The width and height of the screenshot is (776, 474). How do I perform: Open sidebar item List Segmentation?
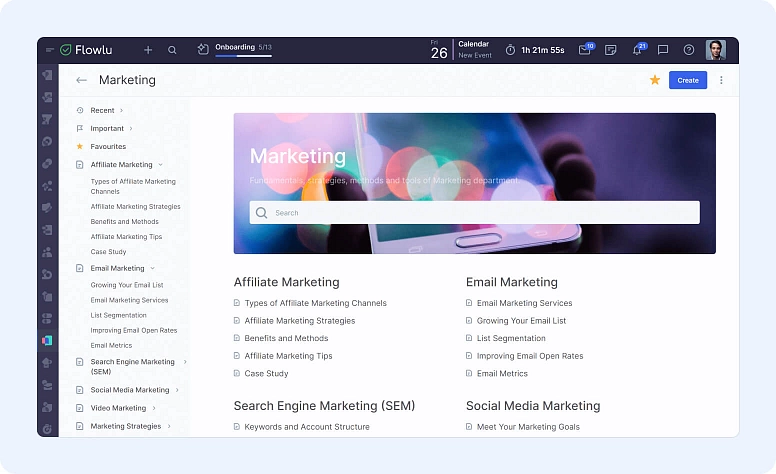click(x=118, y=315)
